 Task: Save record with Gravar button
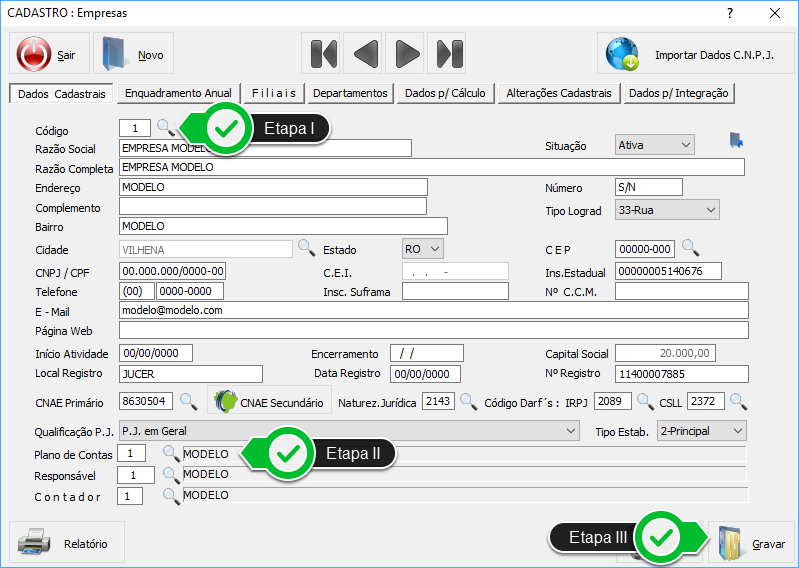[x=751, y=543]
